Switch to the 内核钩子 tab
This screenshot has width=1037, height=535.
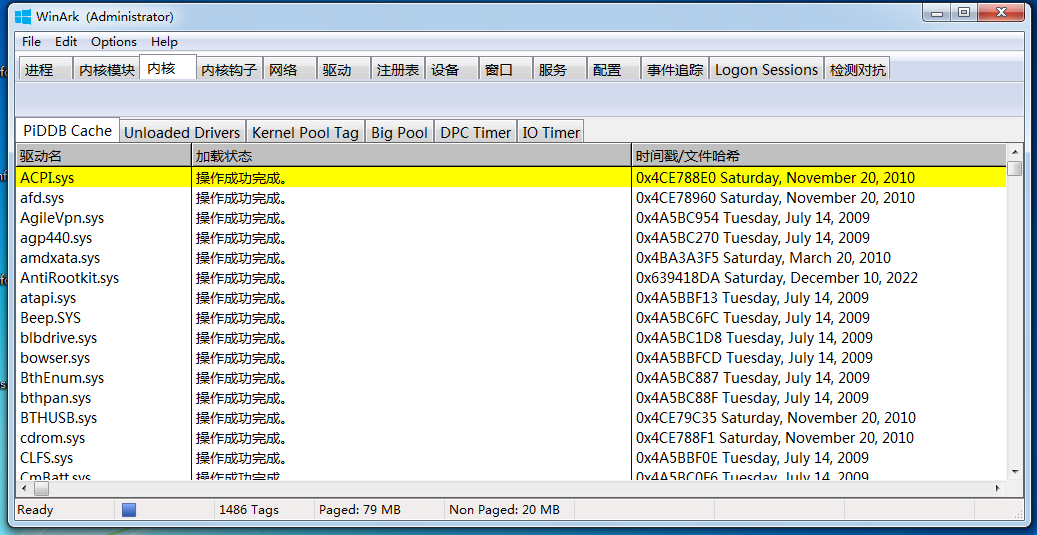point(229,69)
